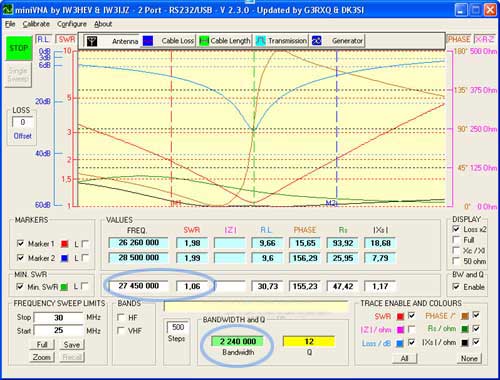Toggle the VHF bands checkbox
Screen dimensions: 500x380
pos(121,331)
